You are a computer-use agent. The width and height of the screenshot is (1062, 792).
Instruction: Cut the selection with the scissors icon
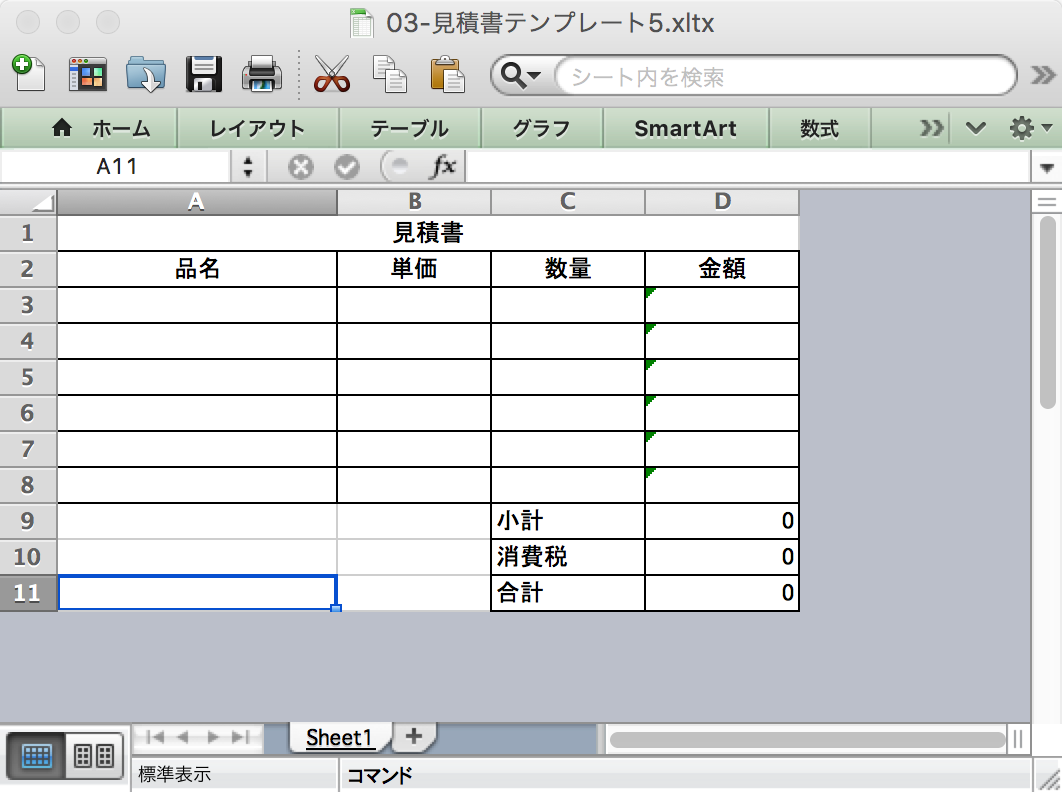coord(331,75)
